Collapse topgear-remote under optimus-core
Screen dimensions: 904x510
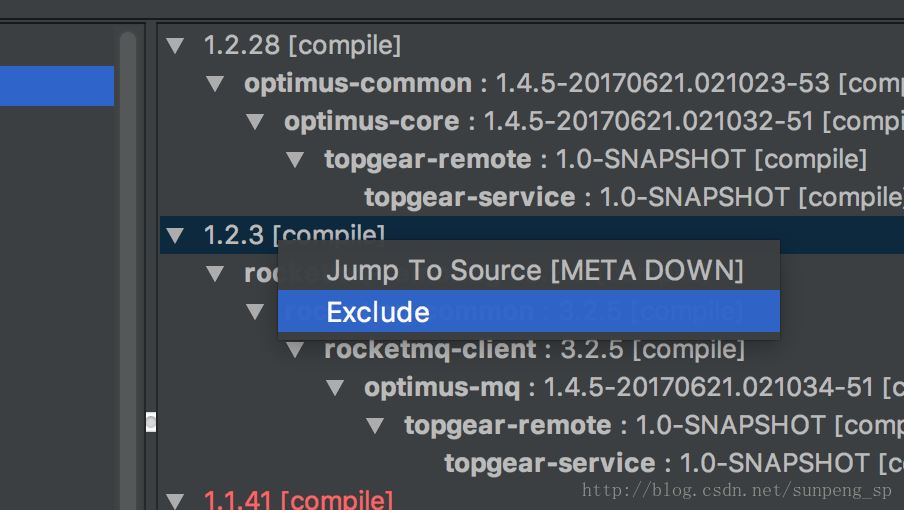(x=295, y=159)
